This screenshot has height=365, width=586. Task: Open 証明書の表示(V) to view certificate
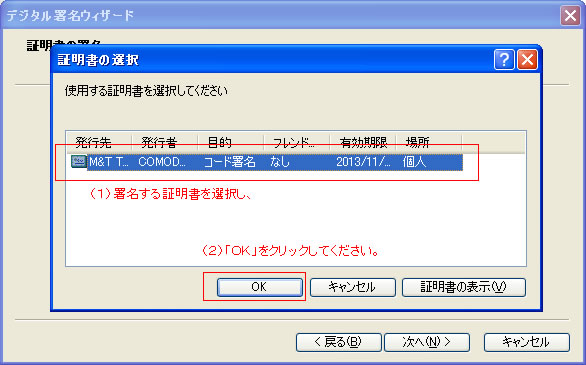(463, 287)
